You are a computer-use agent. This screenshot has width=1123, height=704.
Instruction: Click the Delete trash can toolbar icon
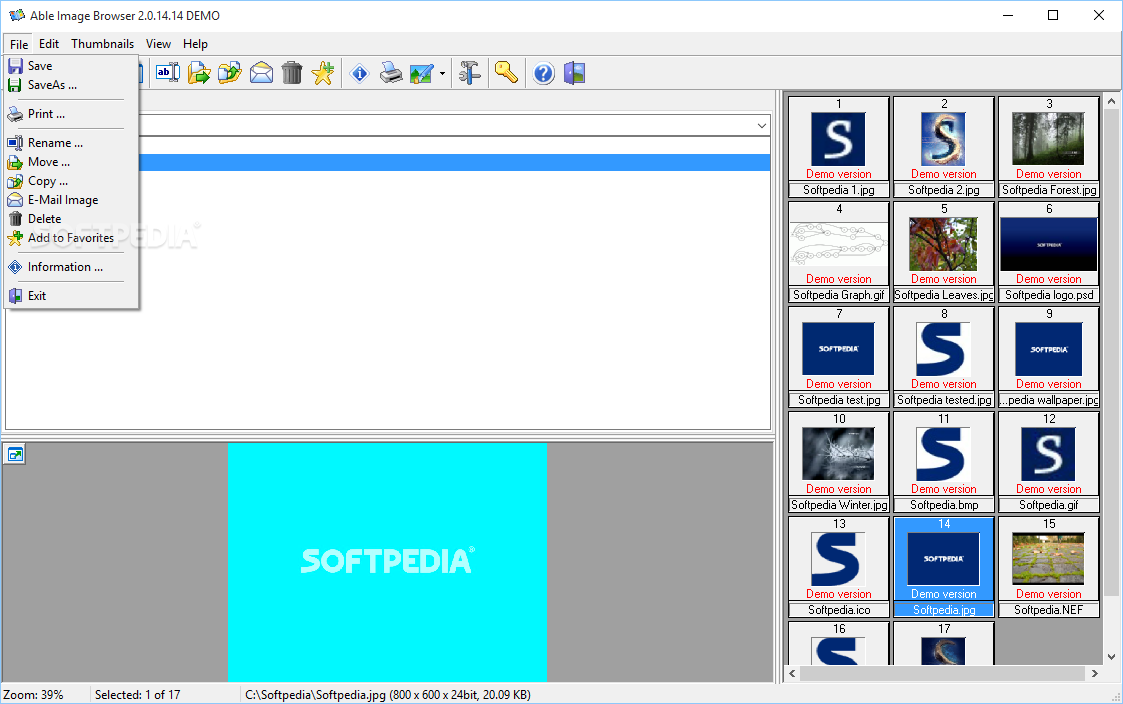click(292, 72)
